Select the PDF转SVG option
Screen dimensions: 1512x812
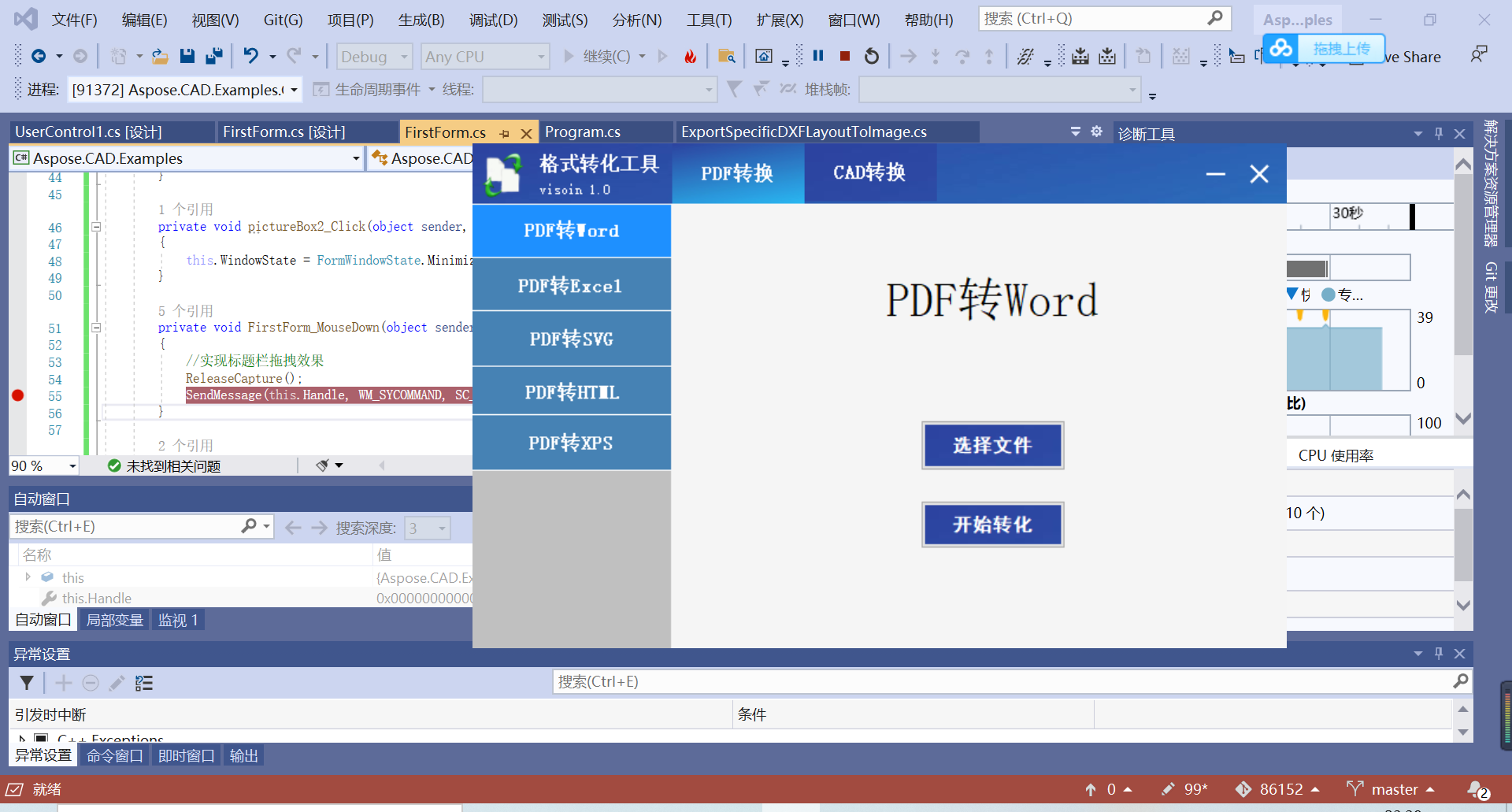coord(572,339)
